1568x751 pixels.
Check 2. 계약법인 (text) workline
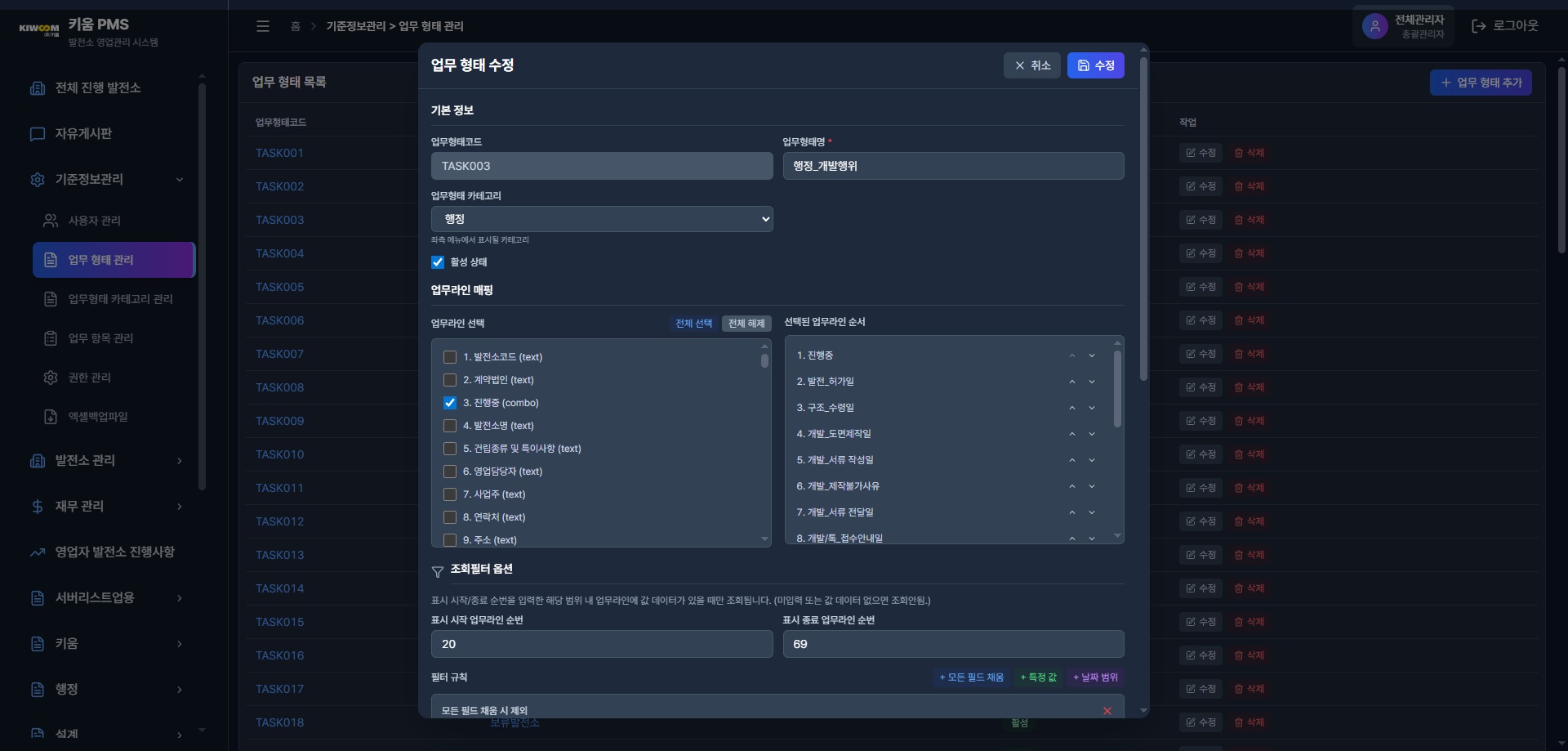(450, 380)
